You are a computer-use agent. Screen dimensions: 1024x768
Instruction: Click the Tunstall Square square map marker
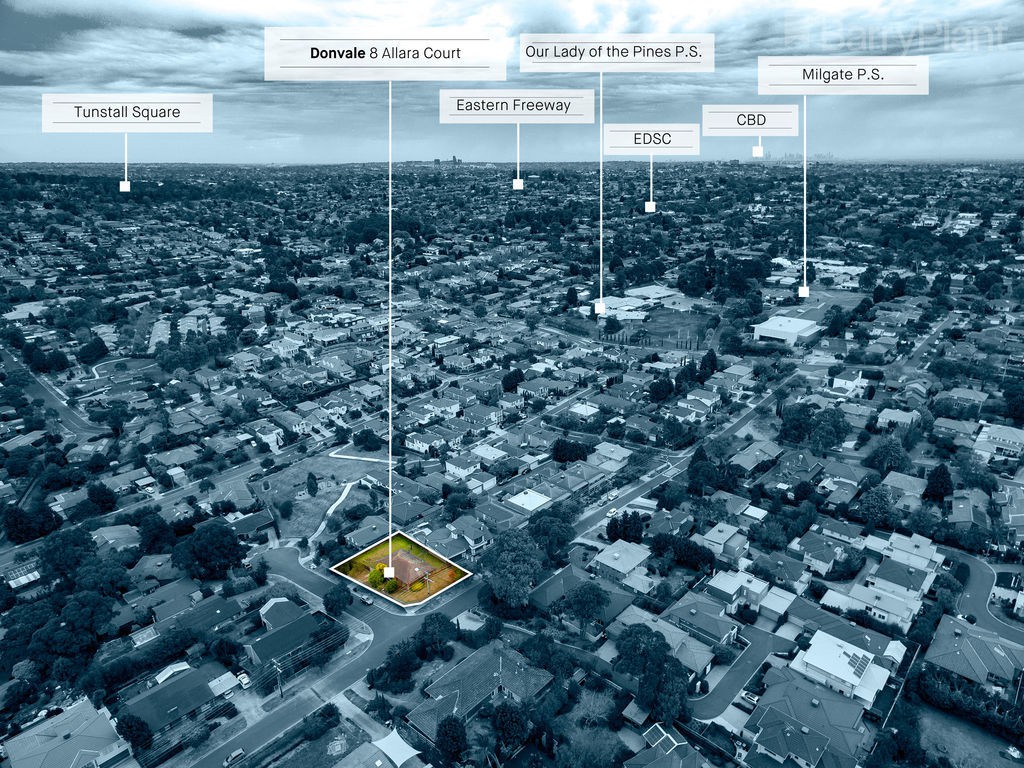(125, 186)
